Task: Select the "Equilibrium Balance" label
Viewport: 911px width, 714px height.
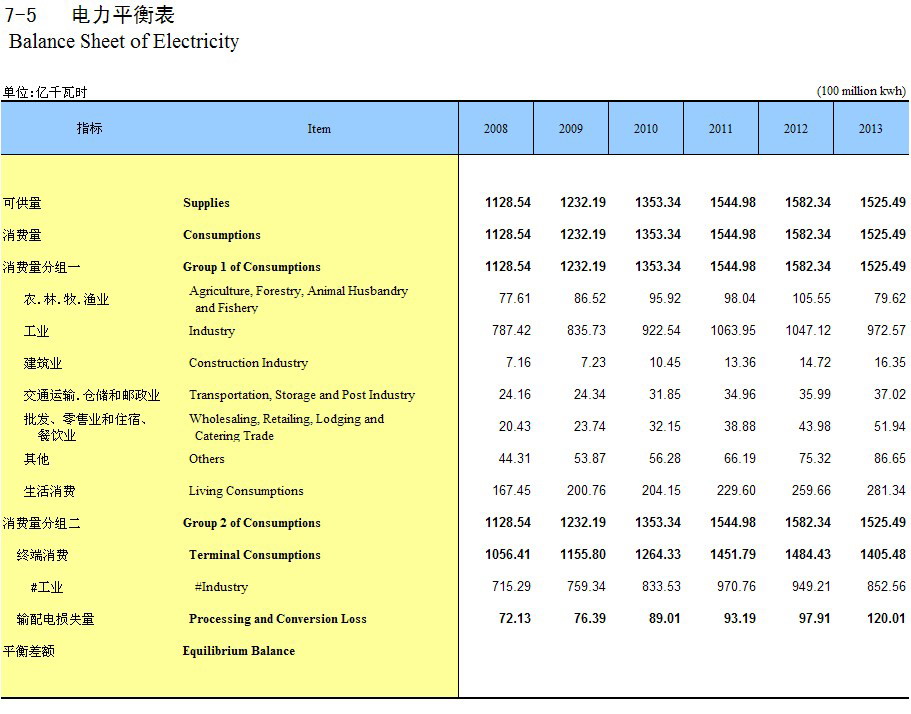Action: point(239,651)
